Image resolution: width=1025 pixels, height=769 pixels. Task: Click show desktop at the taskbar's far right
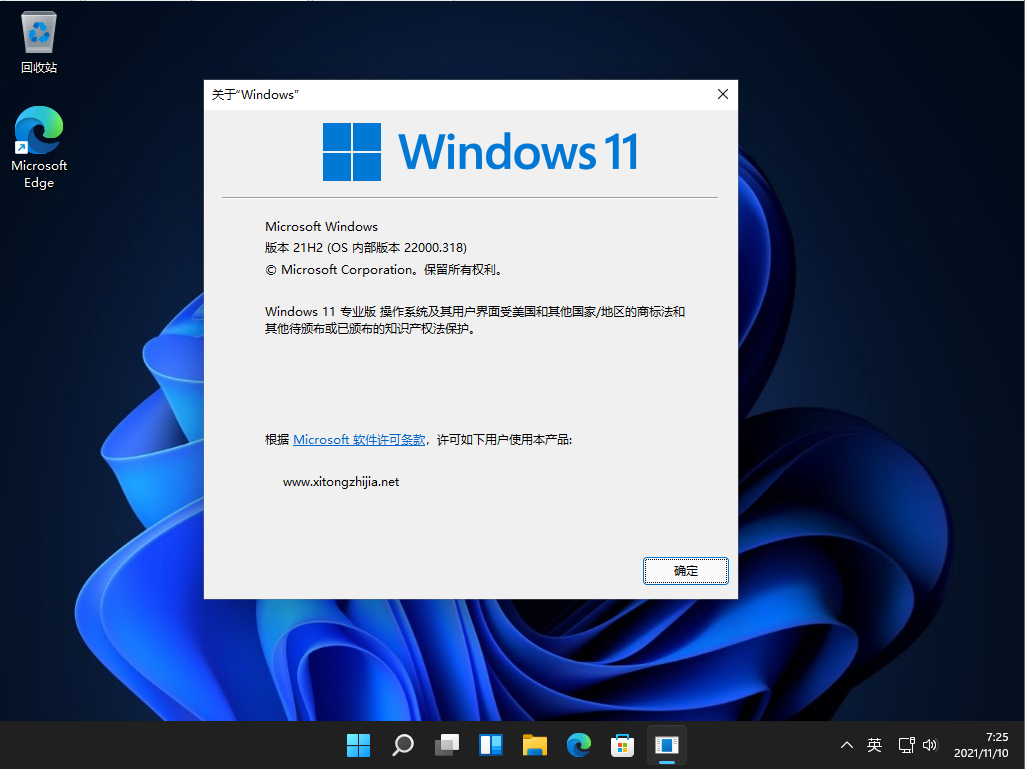coord(1022,745)
